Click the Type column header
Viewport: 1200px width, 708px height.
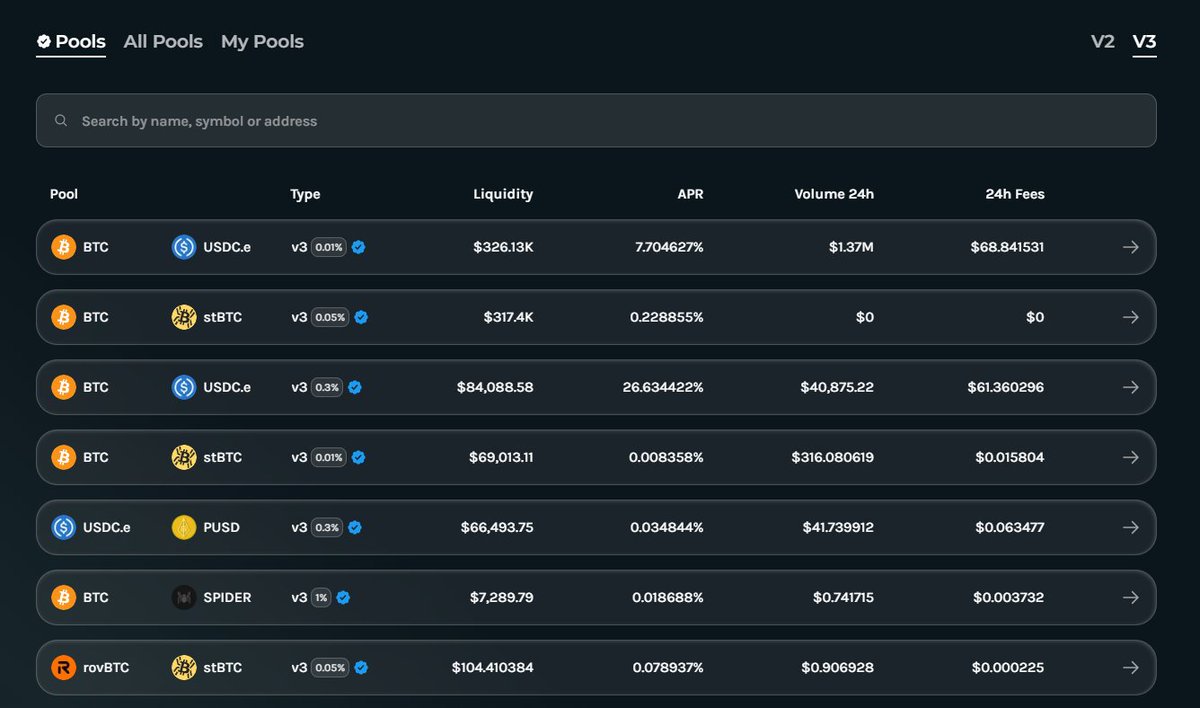305,194
